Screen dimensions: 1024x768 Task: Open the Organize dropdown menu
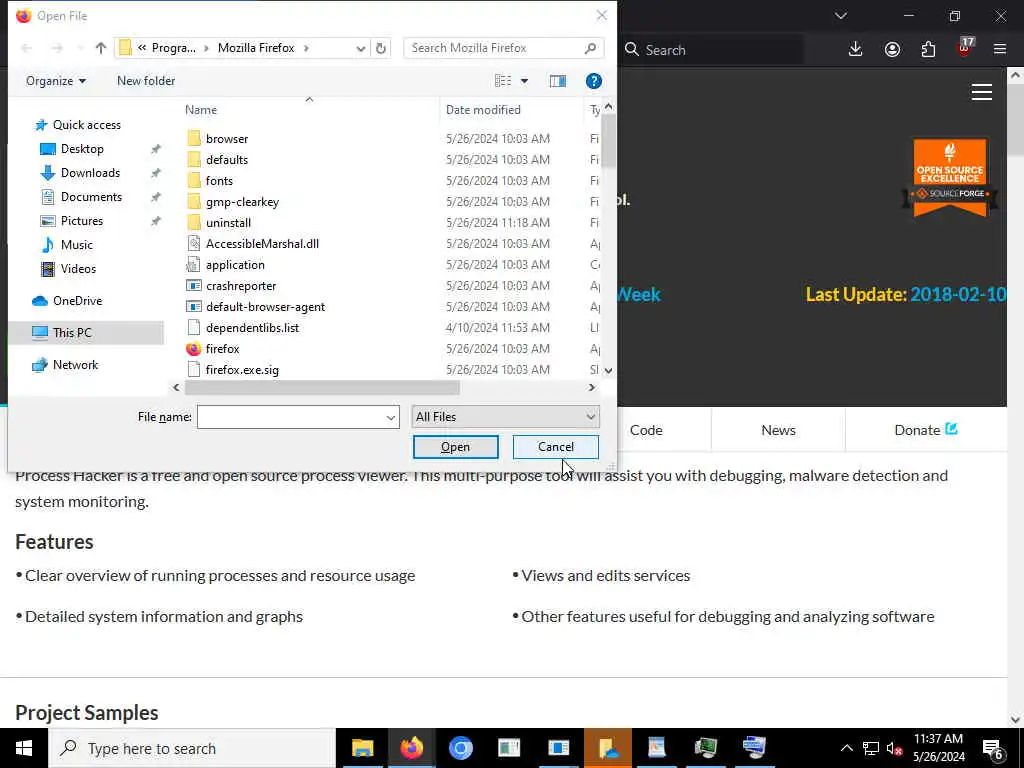(56, 81)
